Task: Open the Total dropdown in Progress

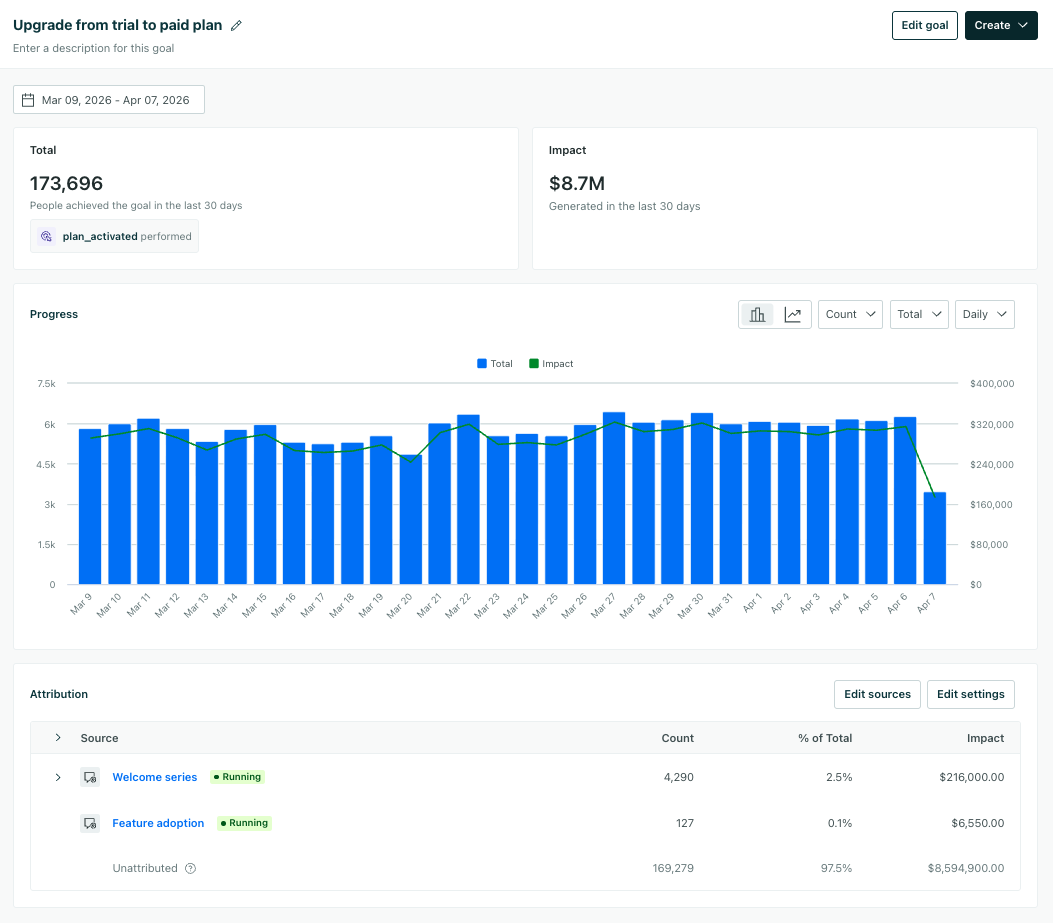Action: coord(918,315)
